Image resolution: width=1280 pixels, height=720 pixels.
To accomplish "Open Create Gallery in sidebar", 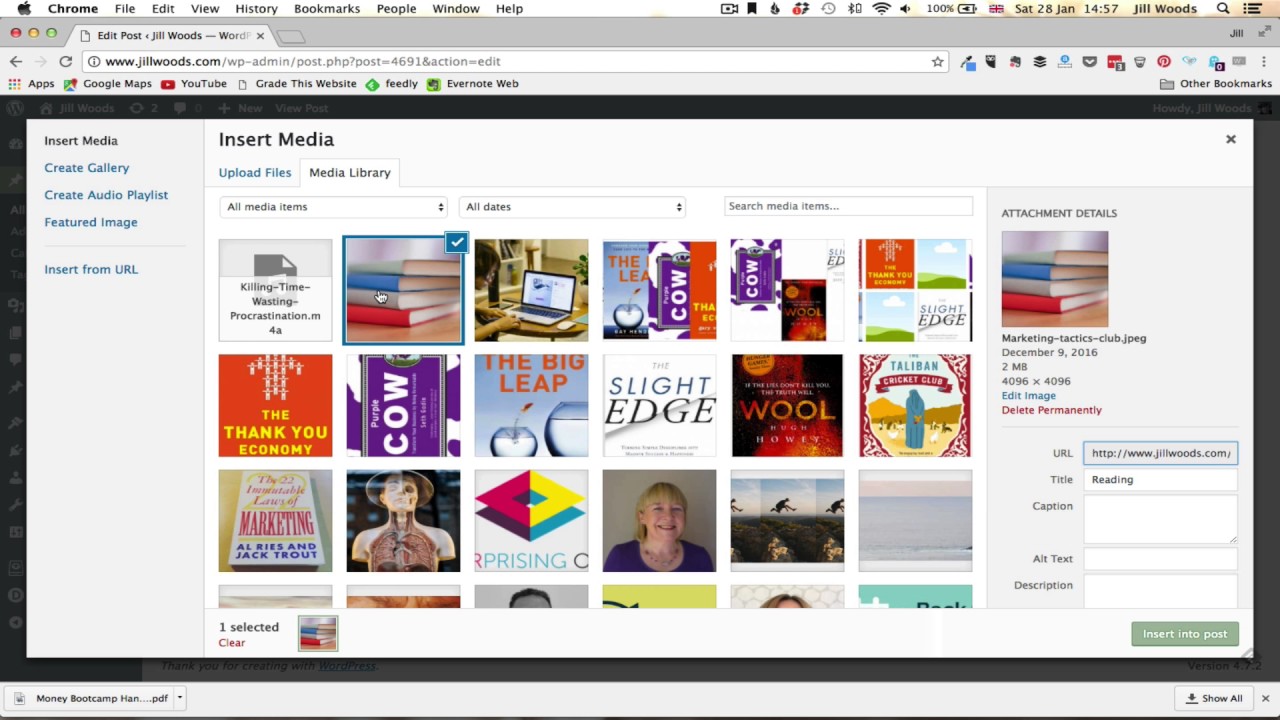I will pyautogui.click(x=87, y=168).
